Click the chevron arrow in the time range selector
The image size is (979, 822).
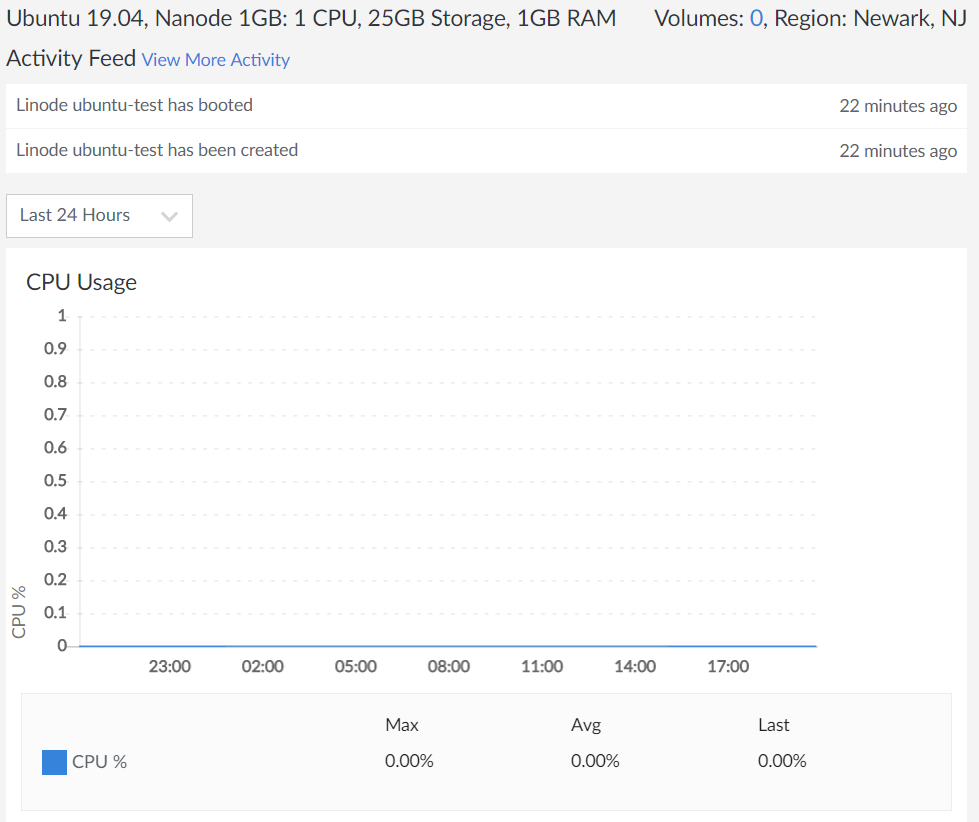169,217
